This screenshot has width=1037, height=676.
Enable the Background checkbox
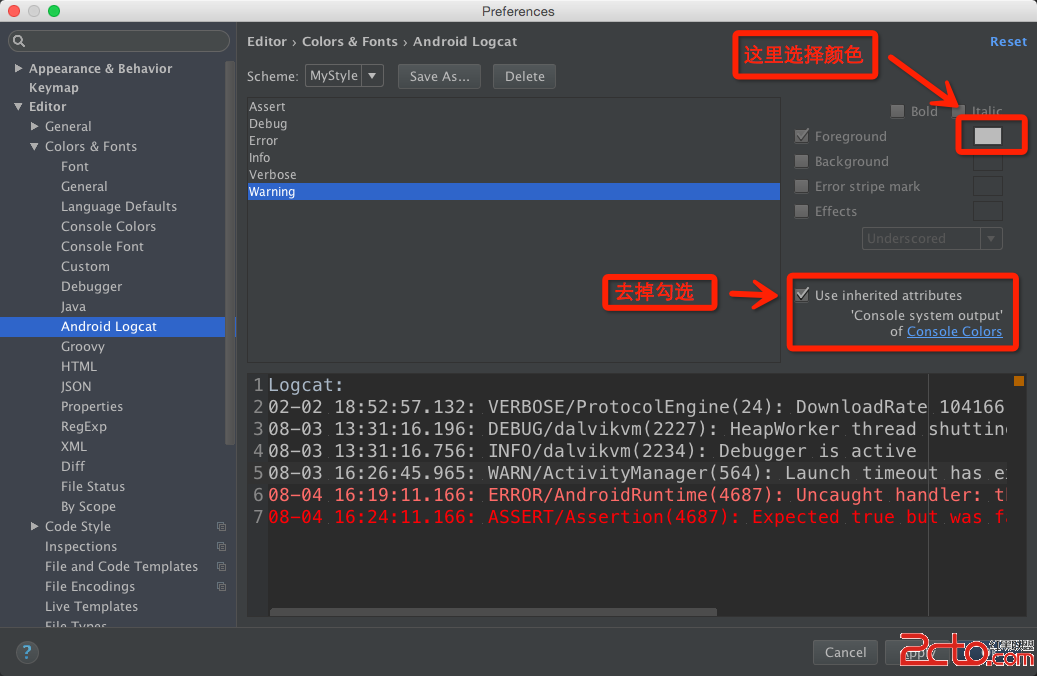(802, 161)
